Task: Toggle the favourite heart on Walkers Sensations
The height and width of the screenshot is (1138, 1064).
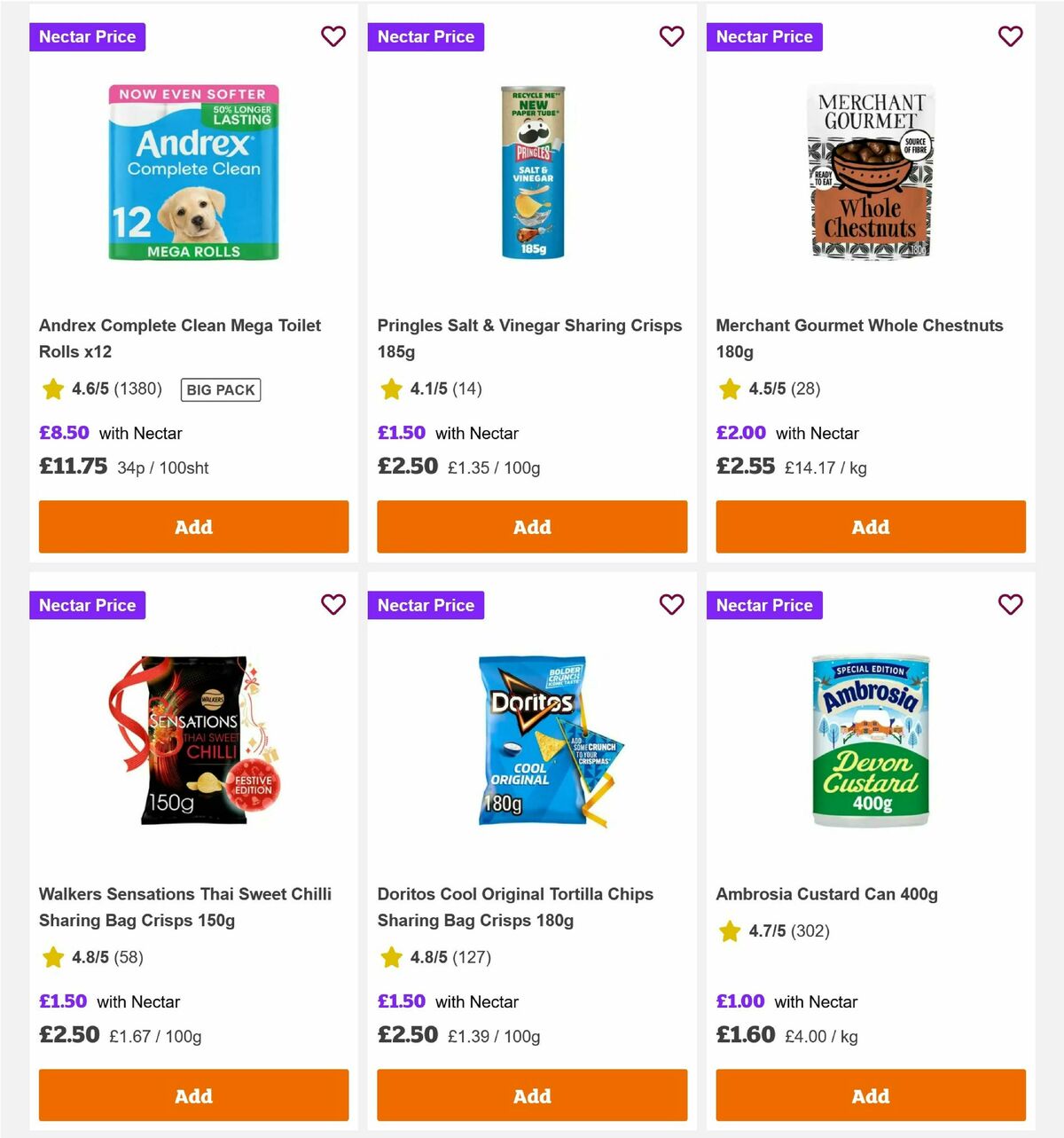Action: click(x=333, y=604)
